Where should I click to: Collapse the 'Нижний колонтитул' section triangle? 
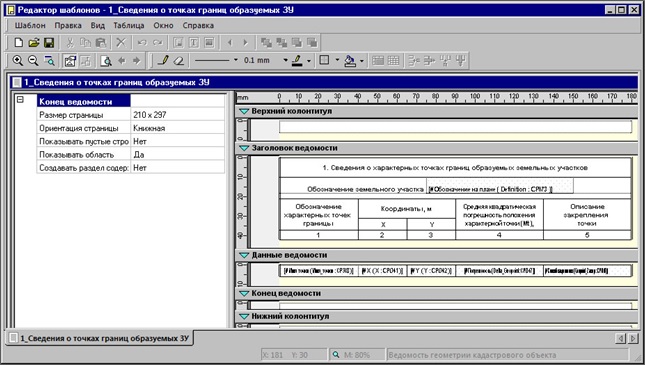coord(244,316)
